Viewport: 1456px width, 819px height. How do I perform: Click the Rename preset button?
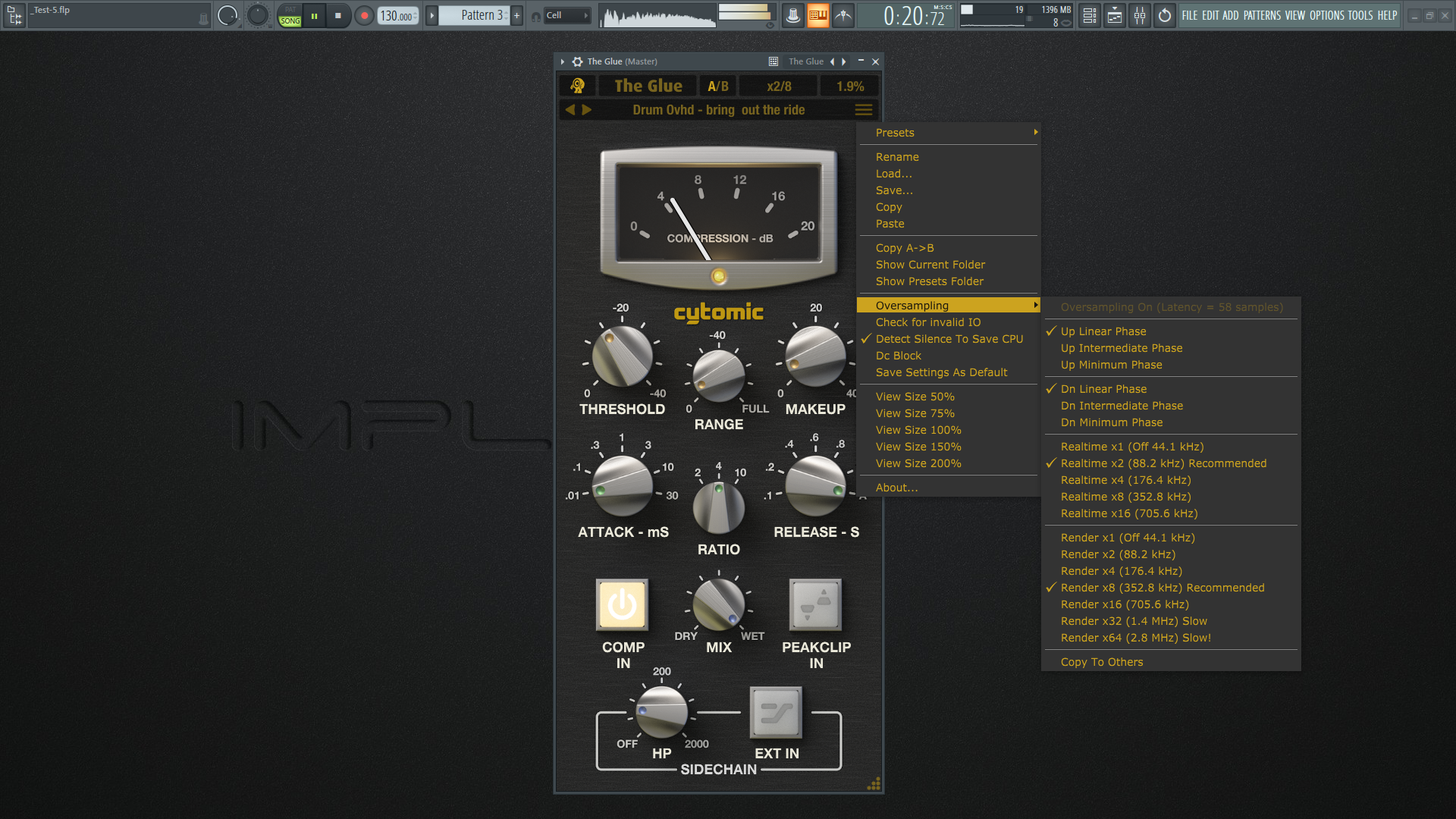coord(897,156)
